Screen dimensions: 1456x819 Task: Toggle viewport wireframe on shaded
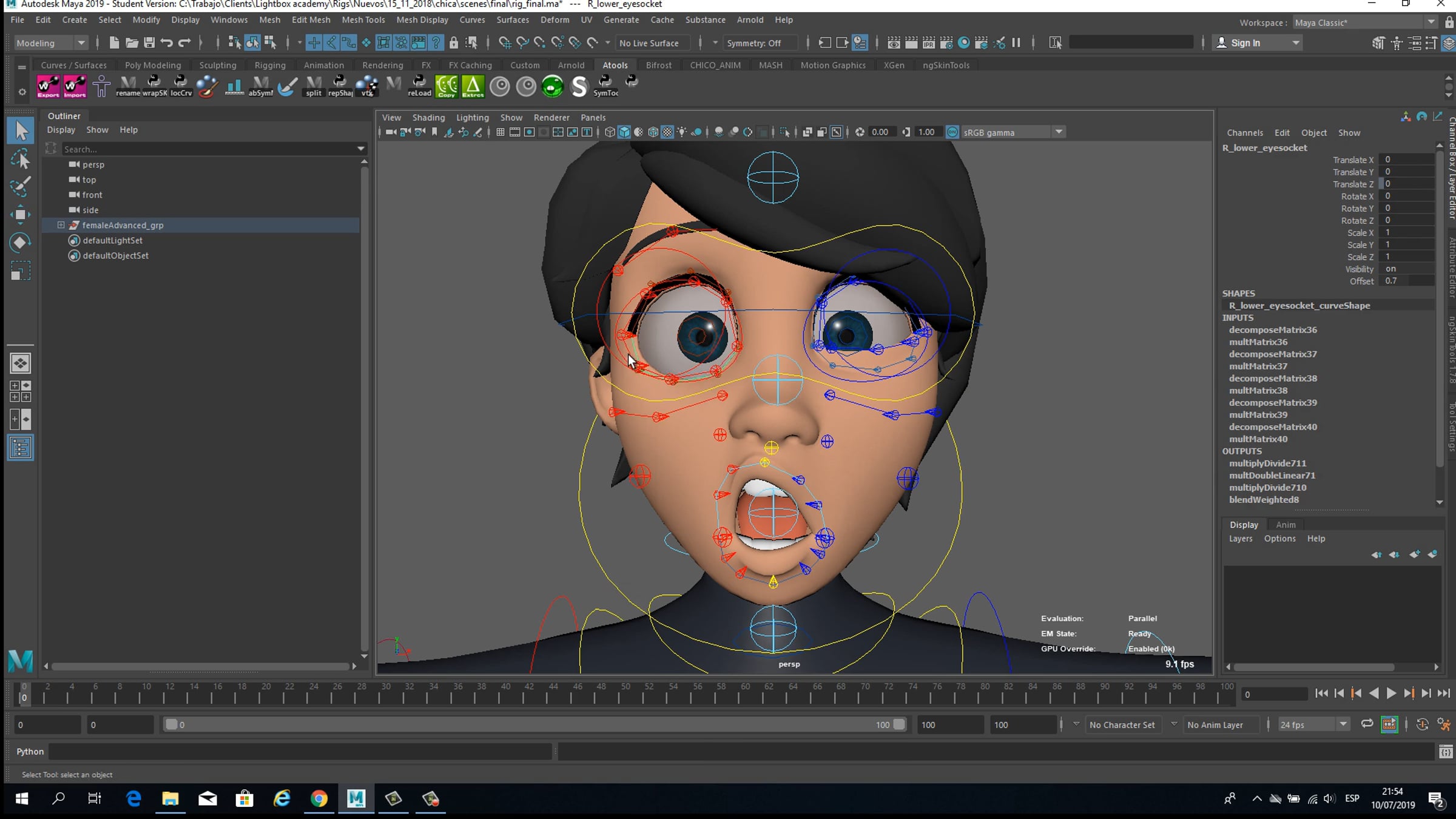point(653,132)
